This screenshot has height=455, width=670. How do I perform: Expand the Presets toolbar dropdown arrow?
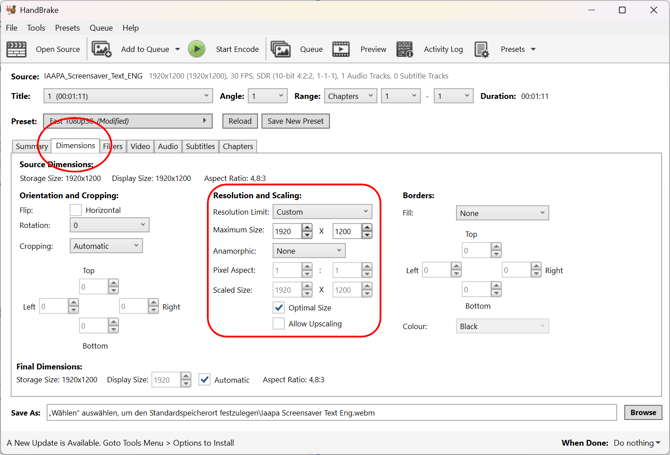533,49
